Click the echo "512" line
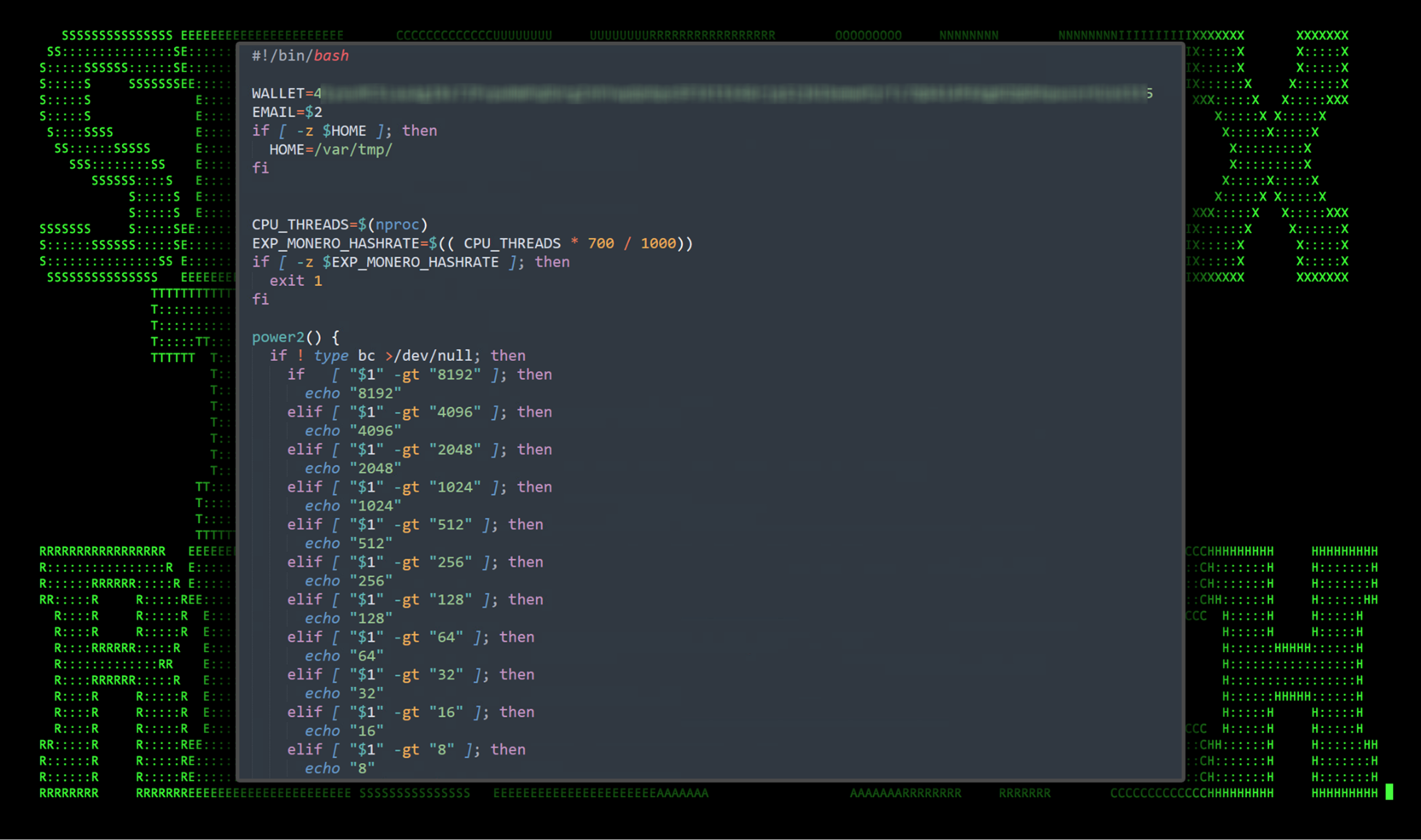 [348, 544]
